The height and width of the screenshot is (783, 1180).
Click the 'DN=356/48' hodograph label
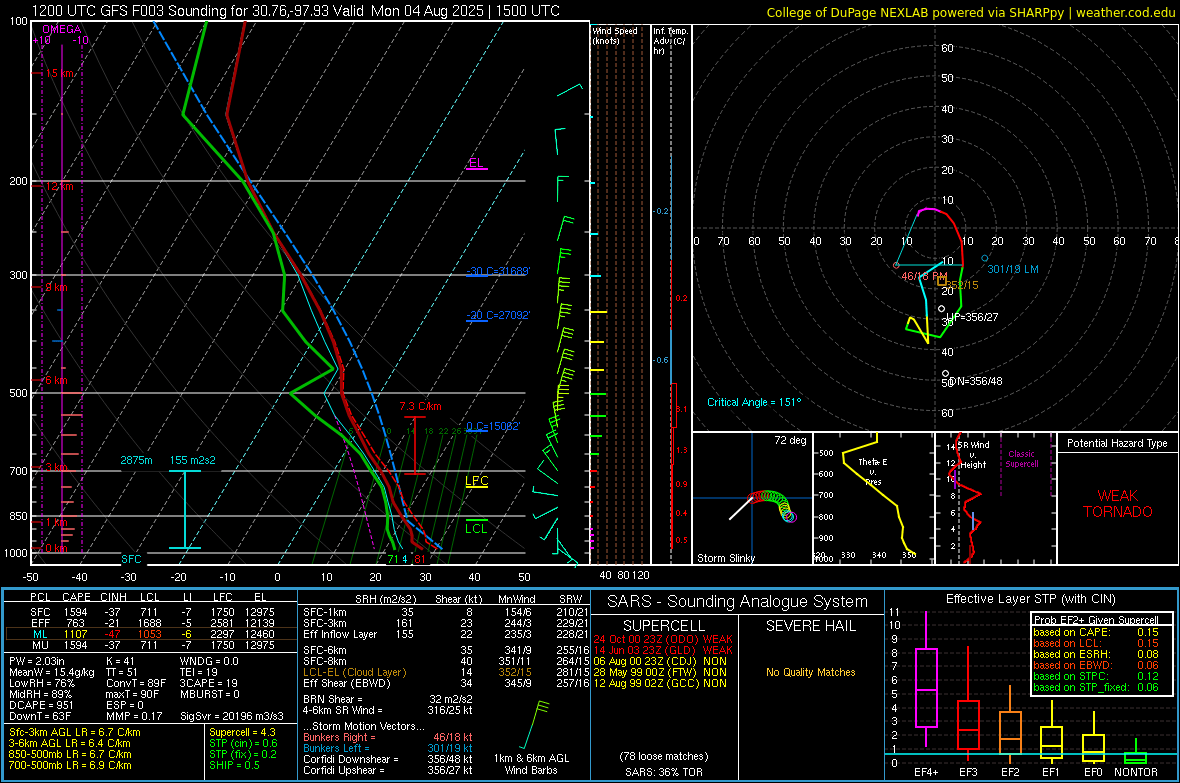[x=975, y=381]
